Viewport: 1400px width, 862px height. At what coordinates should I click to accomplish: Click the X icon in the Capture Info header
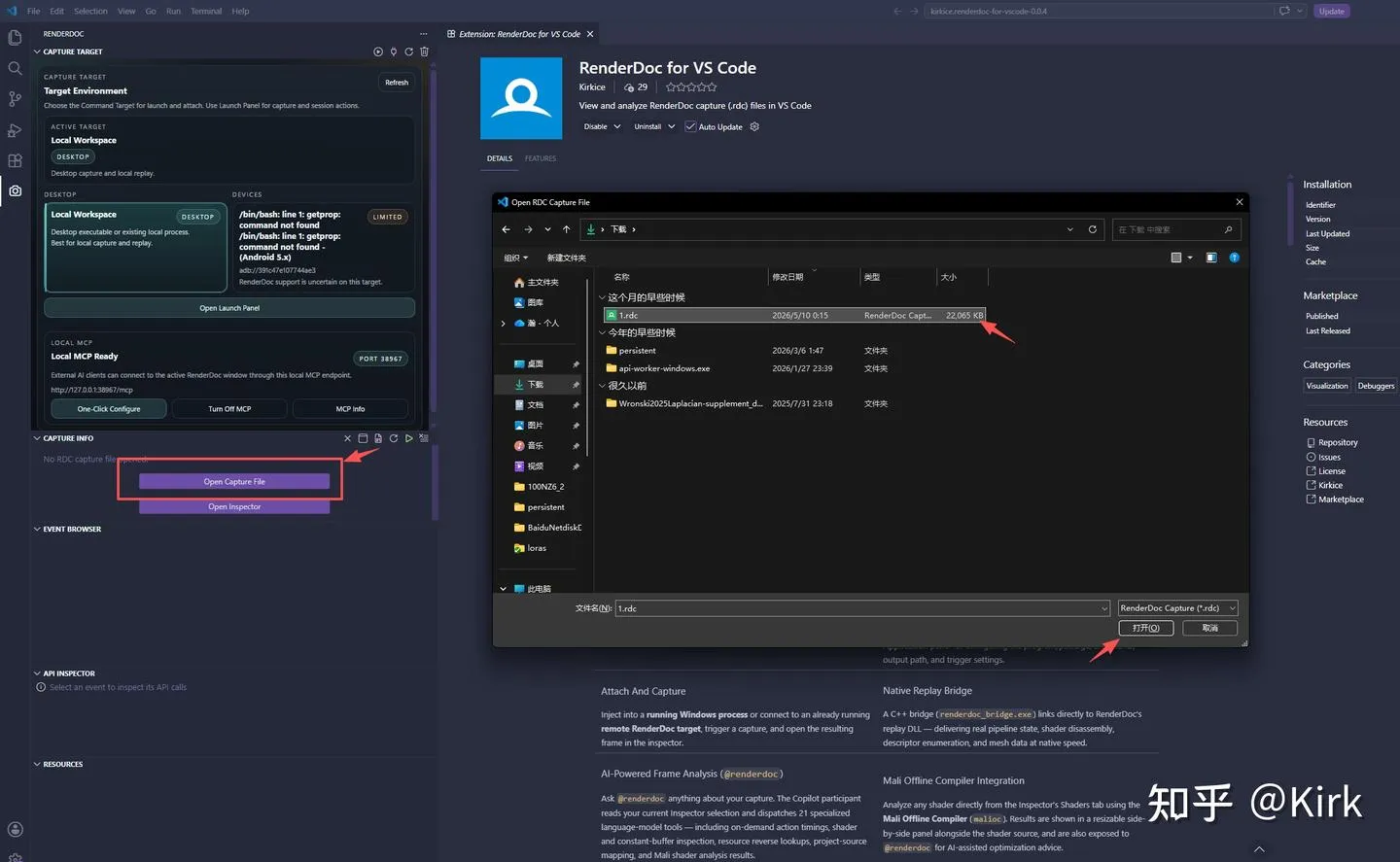[347, 438]
